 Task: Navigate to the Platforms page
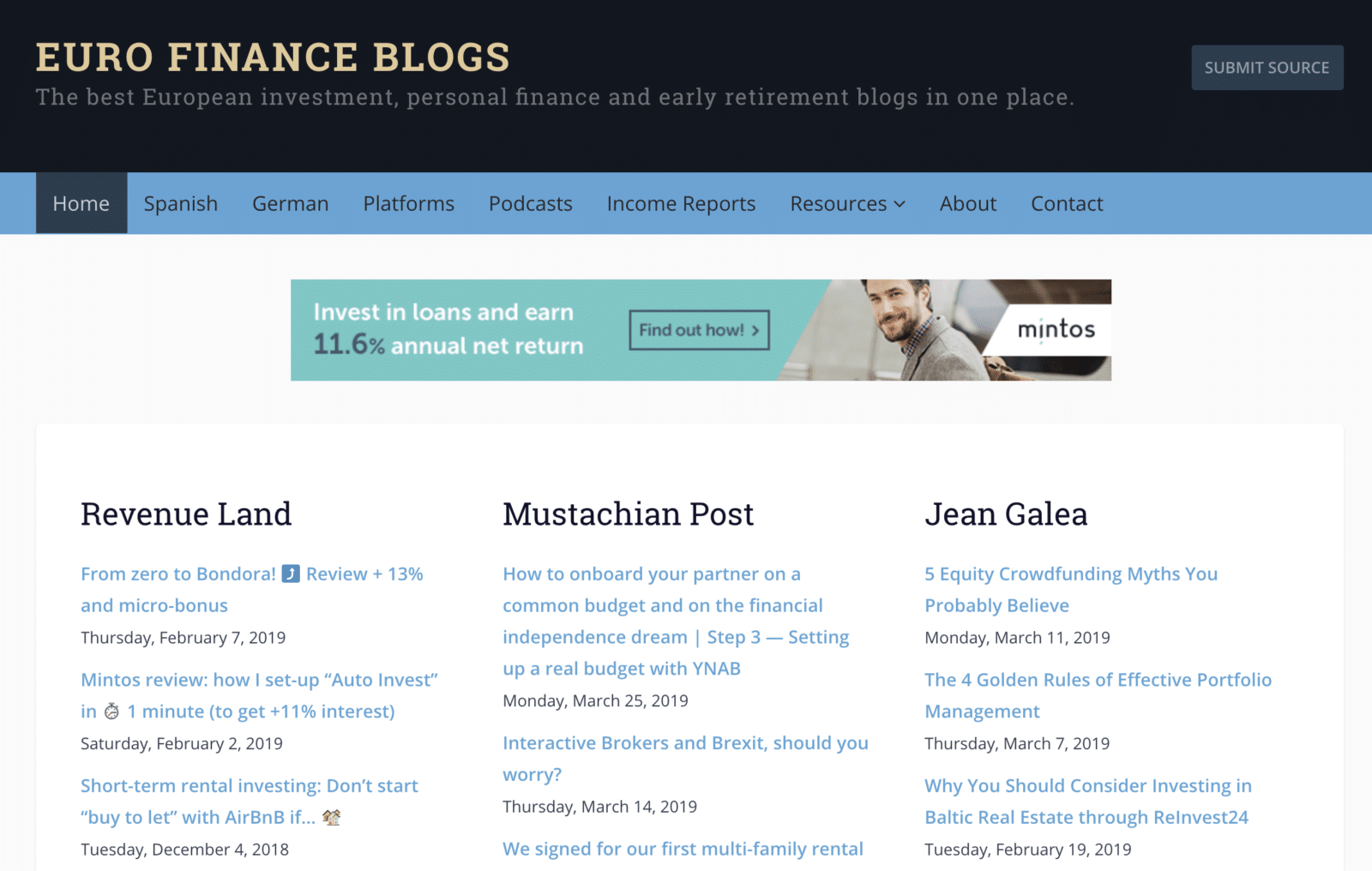coord(408,203)
